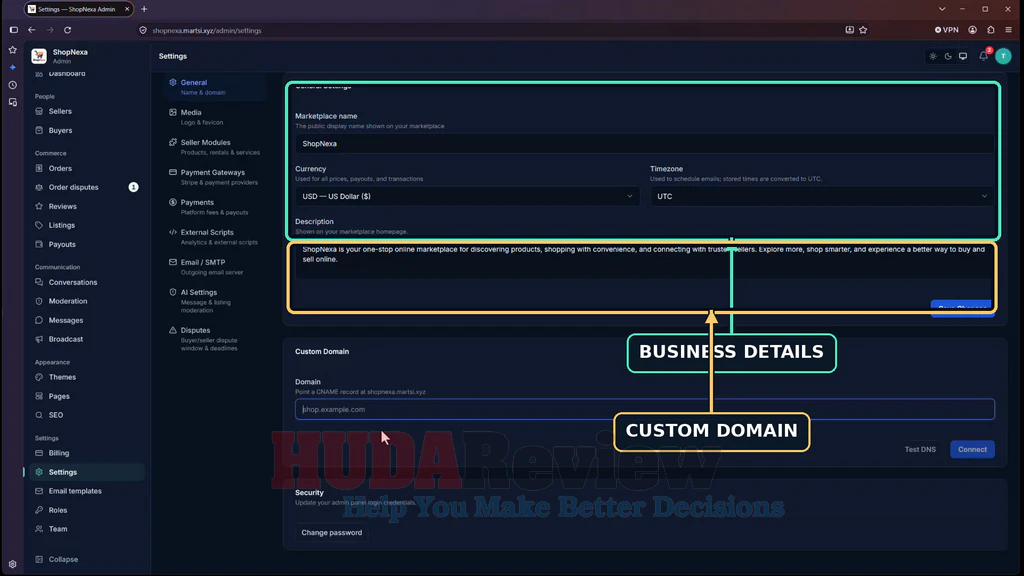The image size is (1024, 576).
Task: Open General settings section
Action: point(217,87)
